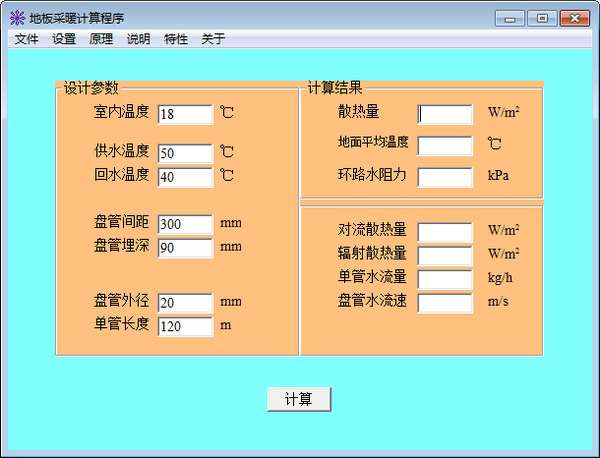
Task: Click the 单管水流量 result field
Action: pyautogui.click(x=445, y=279)
